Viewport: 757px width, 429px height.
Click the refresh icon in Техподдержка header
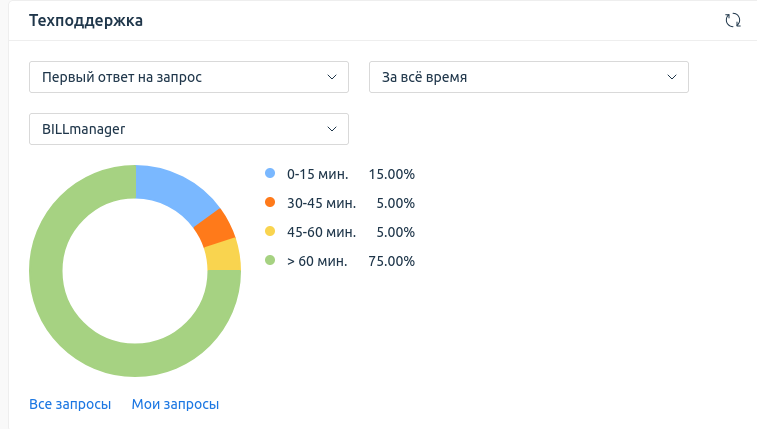pyautogui.click(x=732, y=20)
